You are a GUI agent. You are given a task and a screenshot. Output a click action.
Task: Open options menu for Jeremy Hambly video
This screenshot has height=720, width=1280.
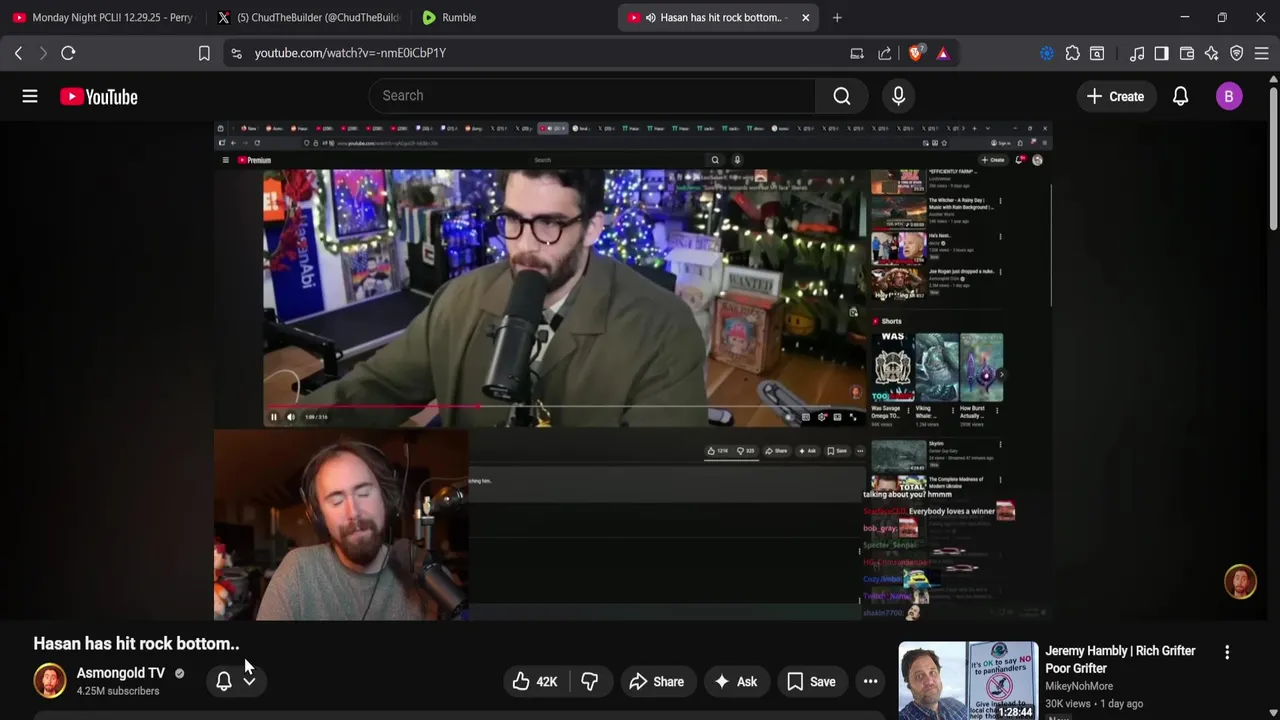(x=1227, y=652)
